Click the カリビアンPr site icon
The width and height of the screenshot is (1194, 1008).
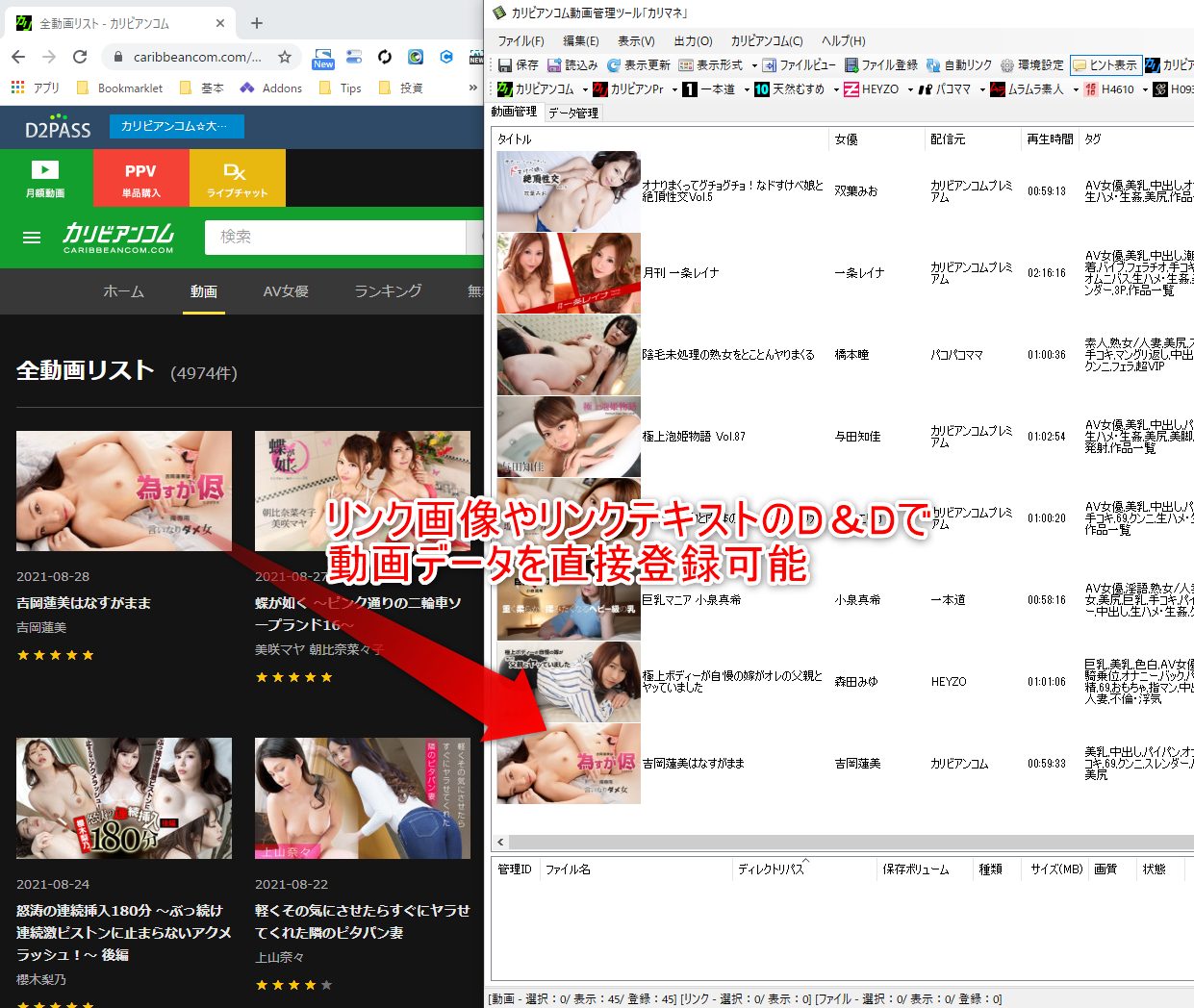[x=600, y=89]
